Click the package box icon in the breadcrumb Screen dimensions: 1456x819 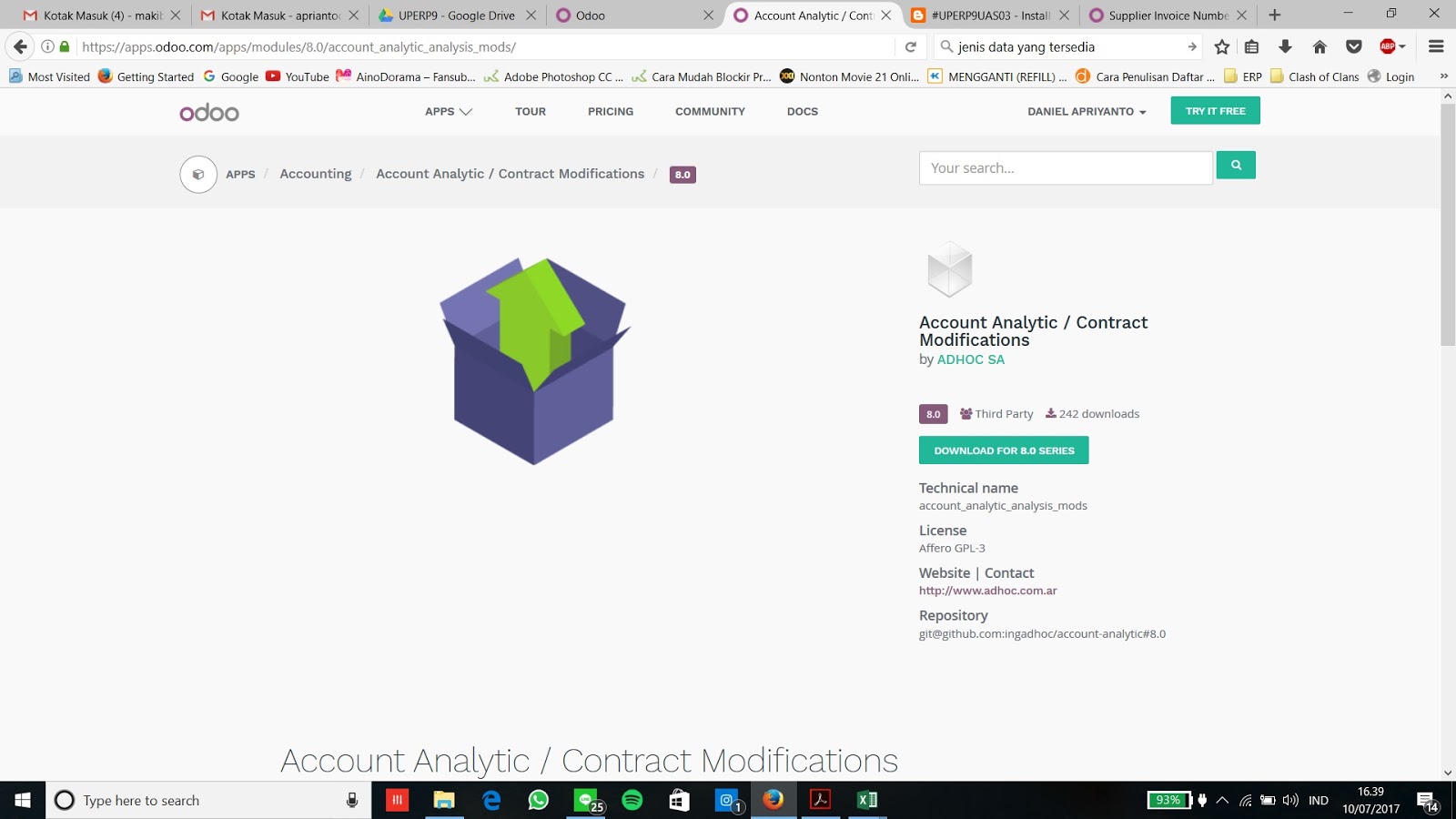tap(197, 173)
